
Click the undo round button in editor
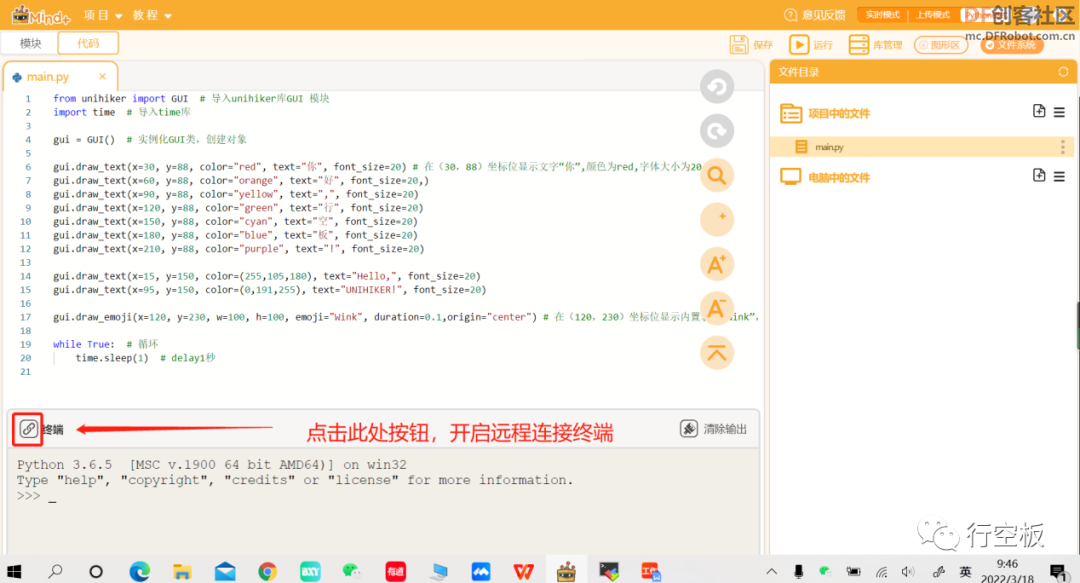(716, 87)
